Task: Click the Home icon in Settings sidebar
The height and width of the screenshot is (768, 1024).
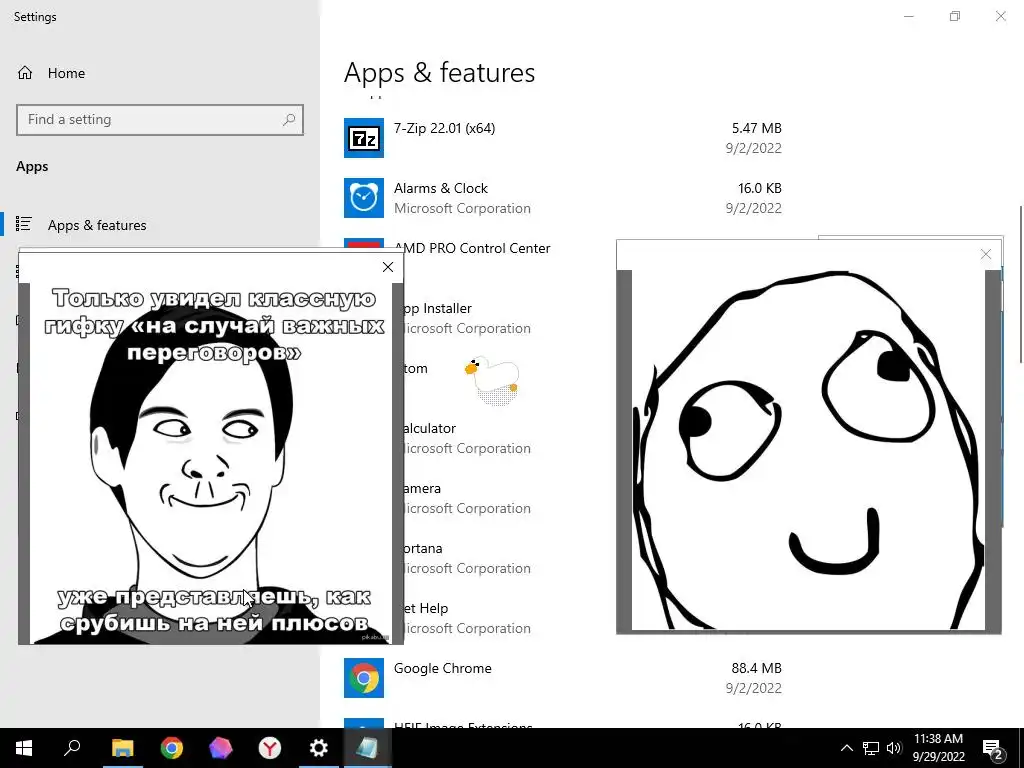Action: [x=25, y=72]
